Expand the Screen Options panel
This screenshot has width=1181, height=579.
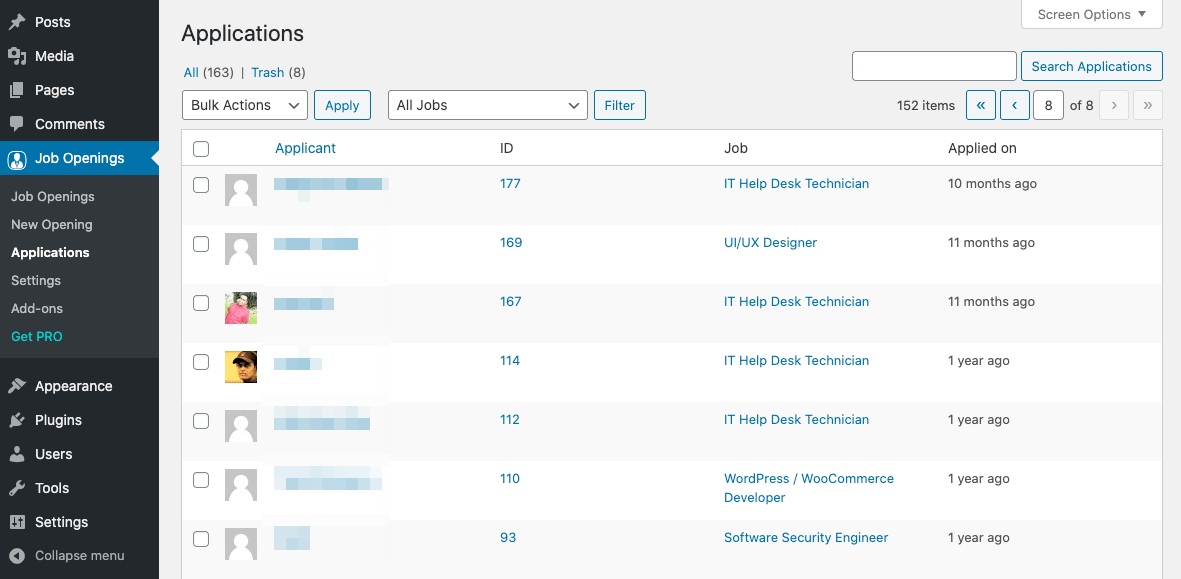point(1092,15)
